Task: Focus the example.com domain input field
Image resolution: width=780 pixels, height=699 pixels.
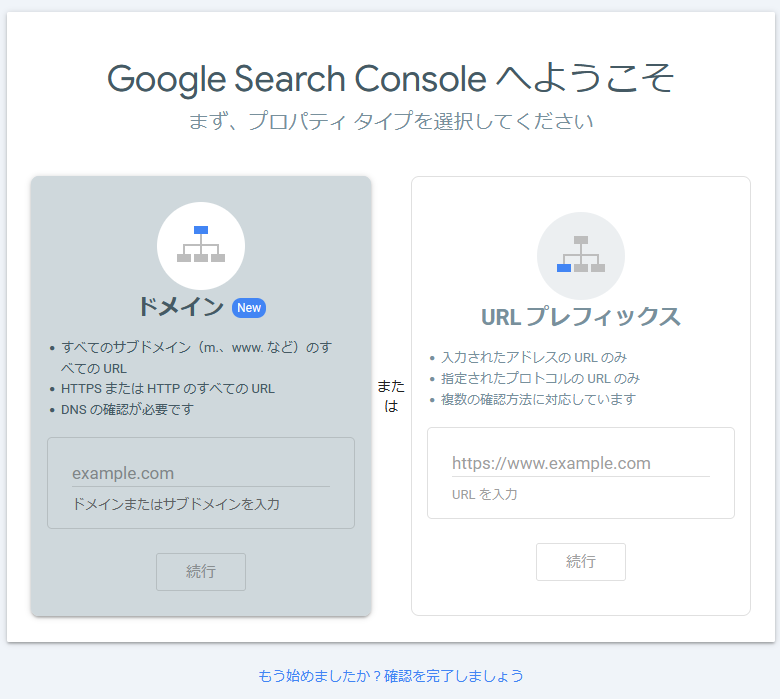Action: coord(201,473)
